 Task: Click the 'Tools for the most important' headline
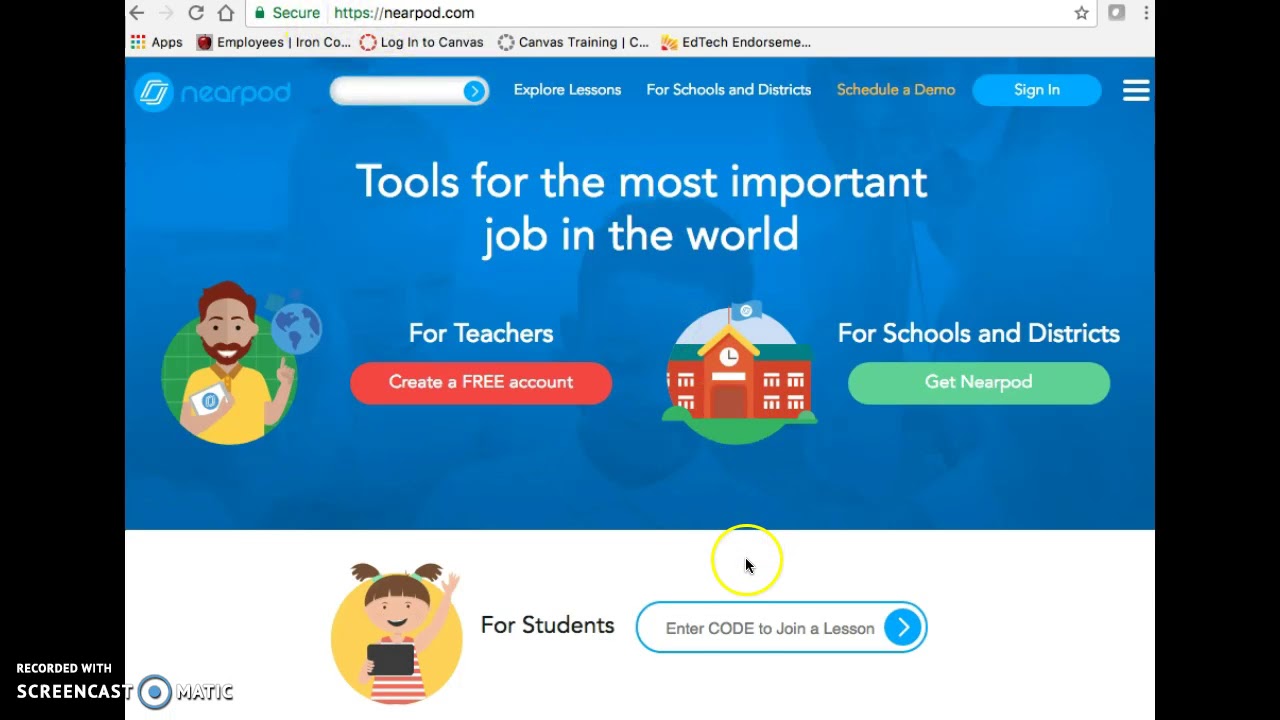641,182
